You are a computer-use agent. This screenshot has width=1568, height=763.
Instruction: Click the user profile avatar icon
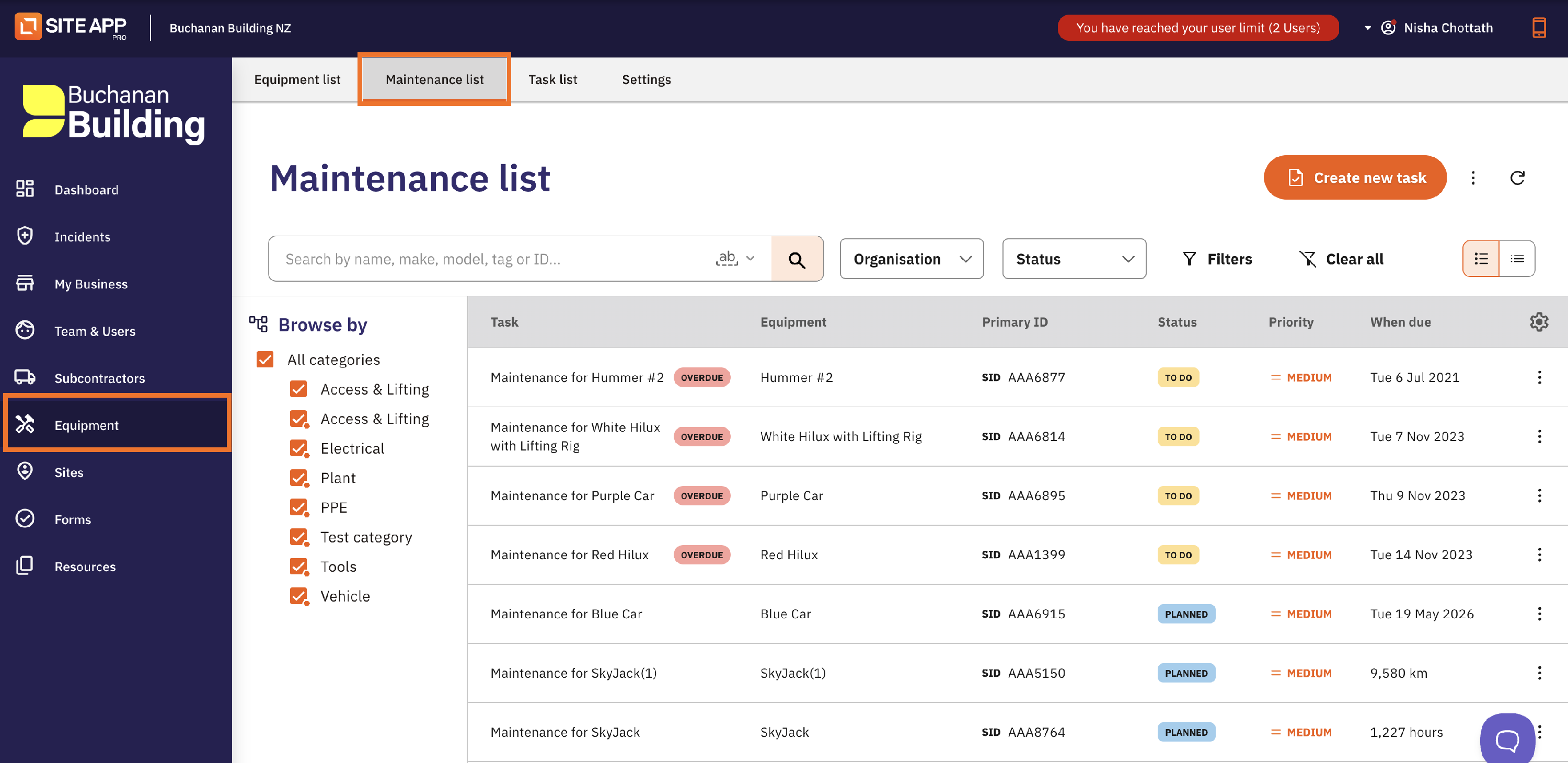[x=1388, y=27]
